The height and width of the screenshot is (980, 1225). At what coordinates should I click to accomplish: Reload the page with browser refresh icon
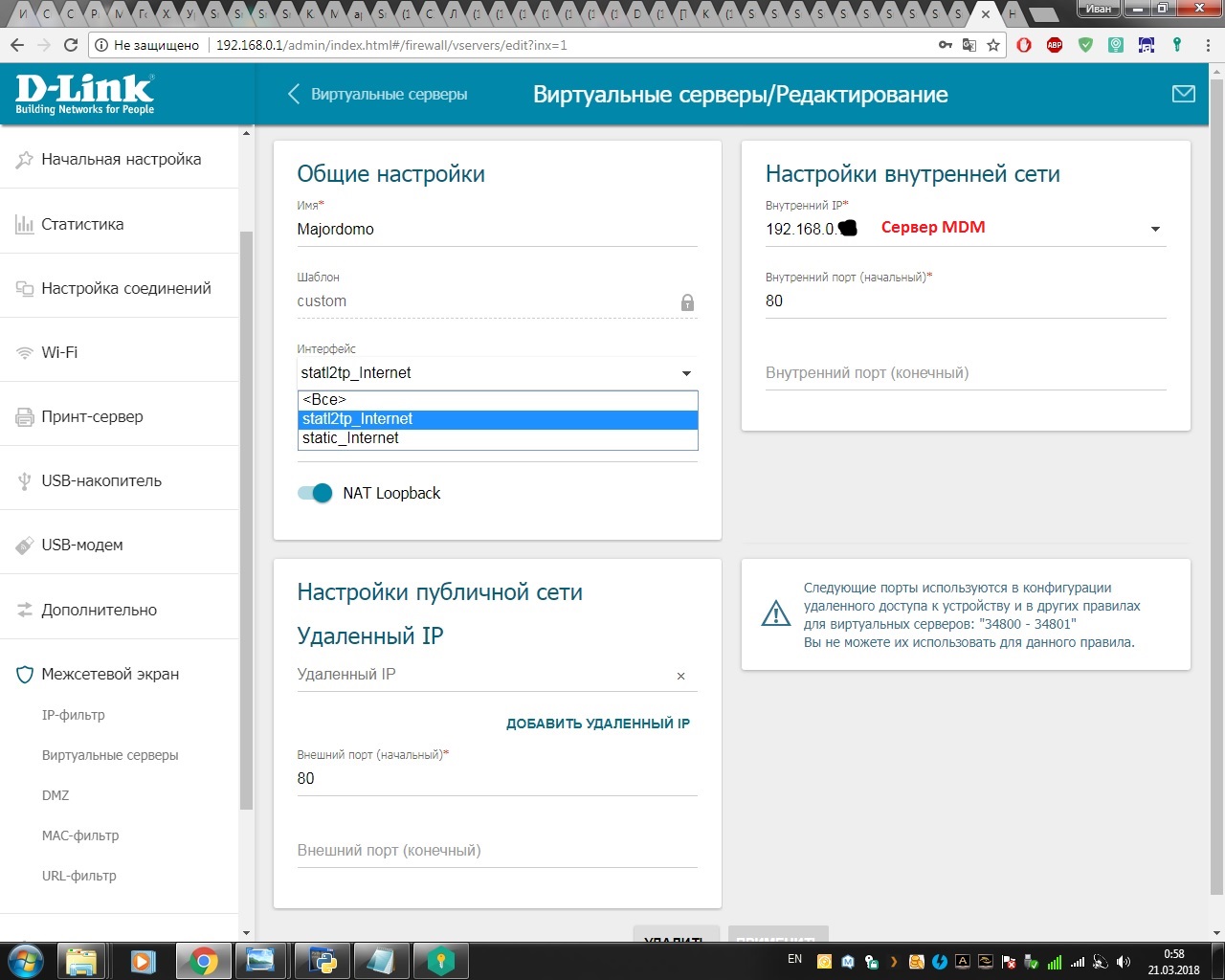(70, 45)
